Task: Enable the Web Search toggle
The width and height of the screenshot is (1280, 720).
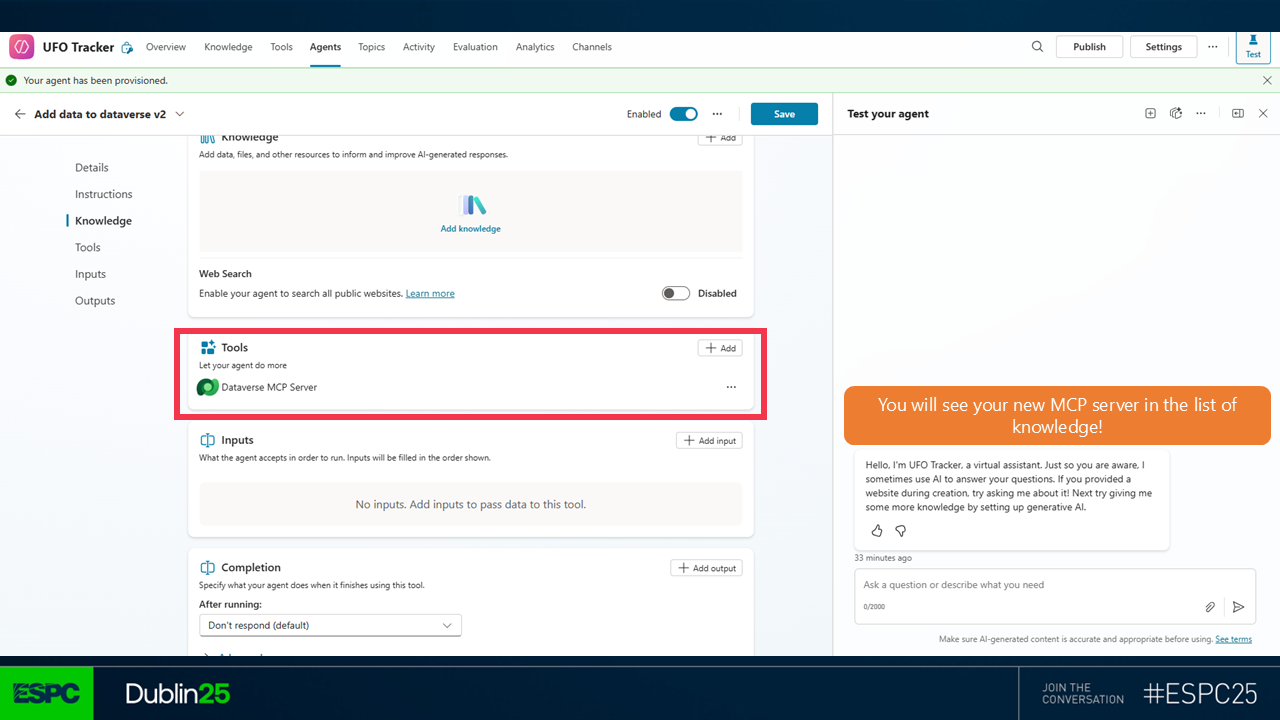Action: (676, 293)
